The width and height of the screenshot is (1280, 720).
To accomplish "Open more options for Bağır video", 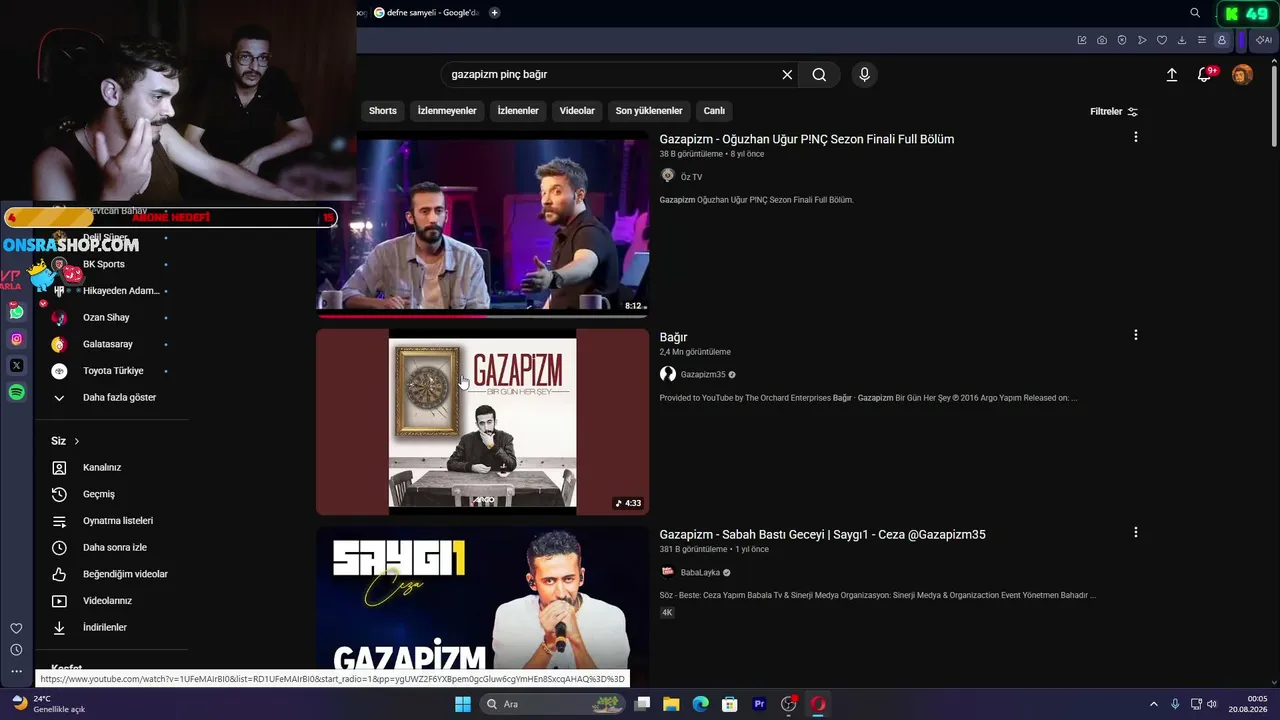I will click(x=1135, y=335).
